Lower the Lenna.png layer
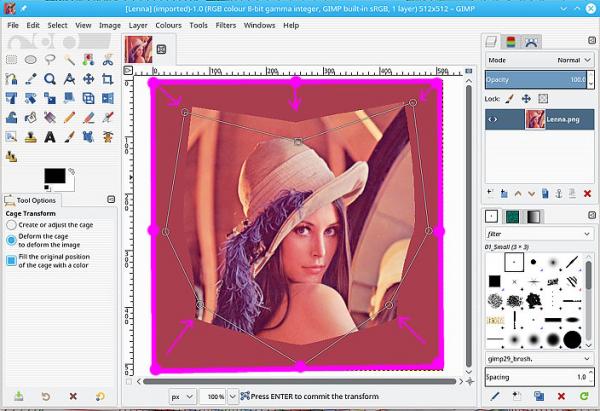The height and width of the screenshot is (411, 600). coord(532,194)
